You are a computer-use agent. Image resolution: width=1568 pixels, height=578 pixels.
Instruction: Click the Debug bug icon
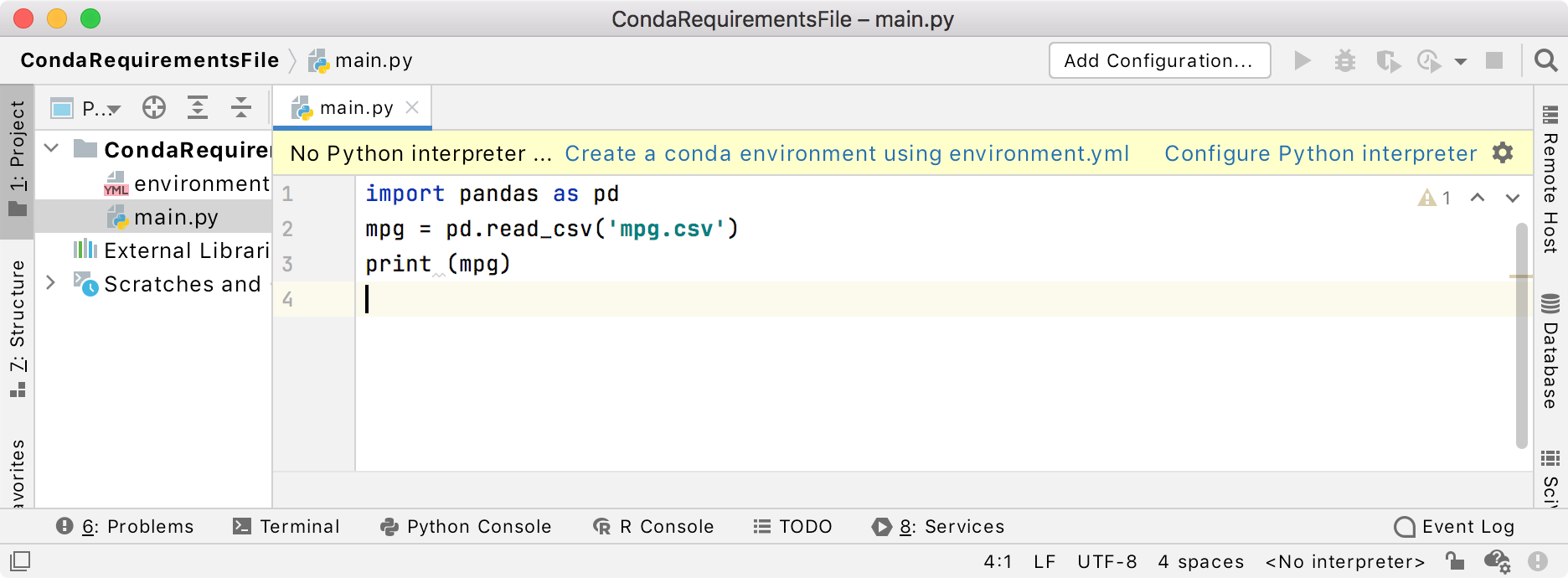click(x=1344, y=60)
